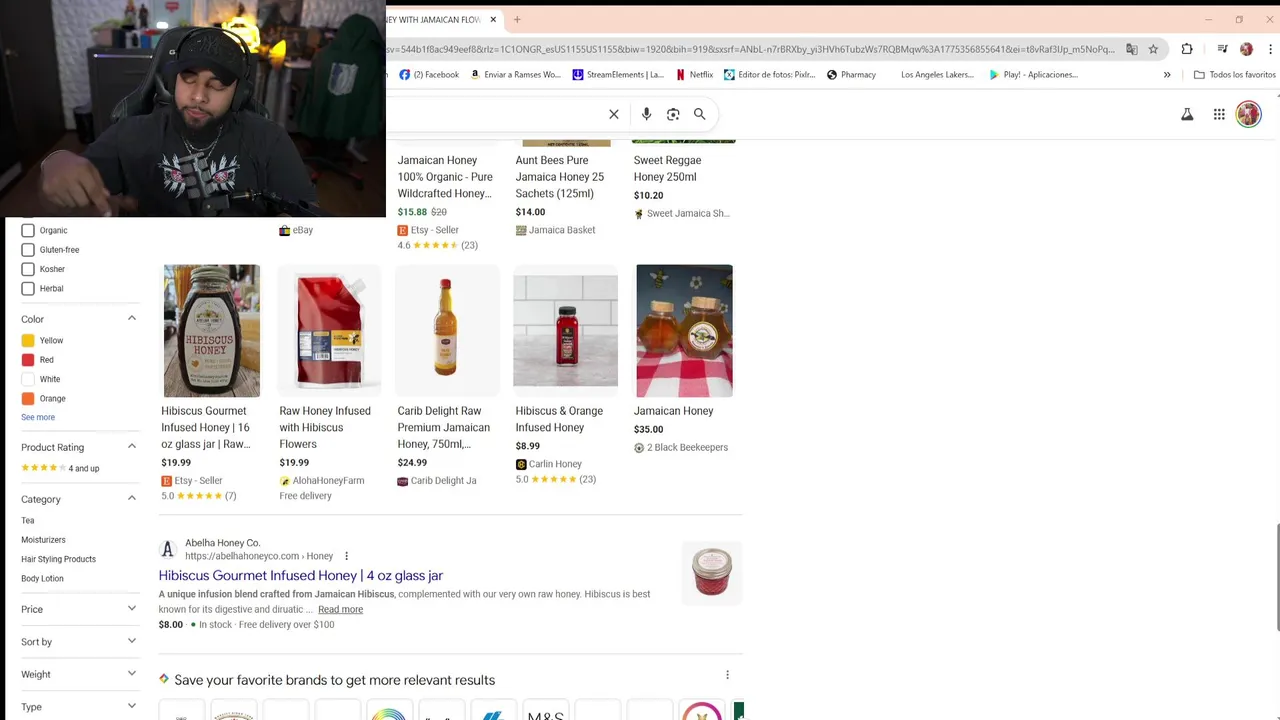Filter by Yellow color swatch
Image resolution: width=1280 pixels, height=720 pixels.
(28, 341)
